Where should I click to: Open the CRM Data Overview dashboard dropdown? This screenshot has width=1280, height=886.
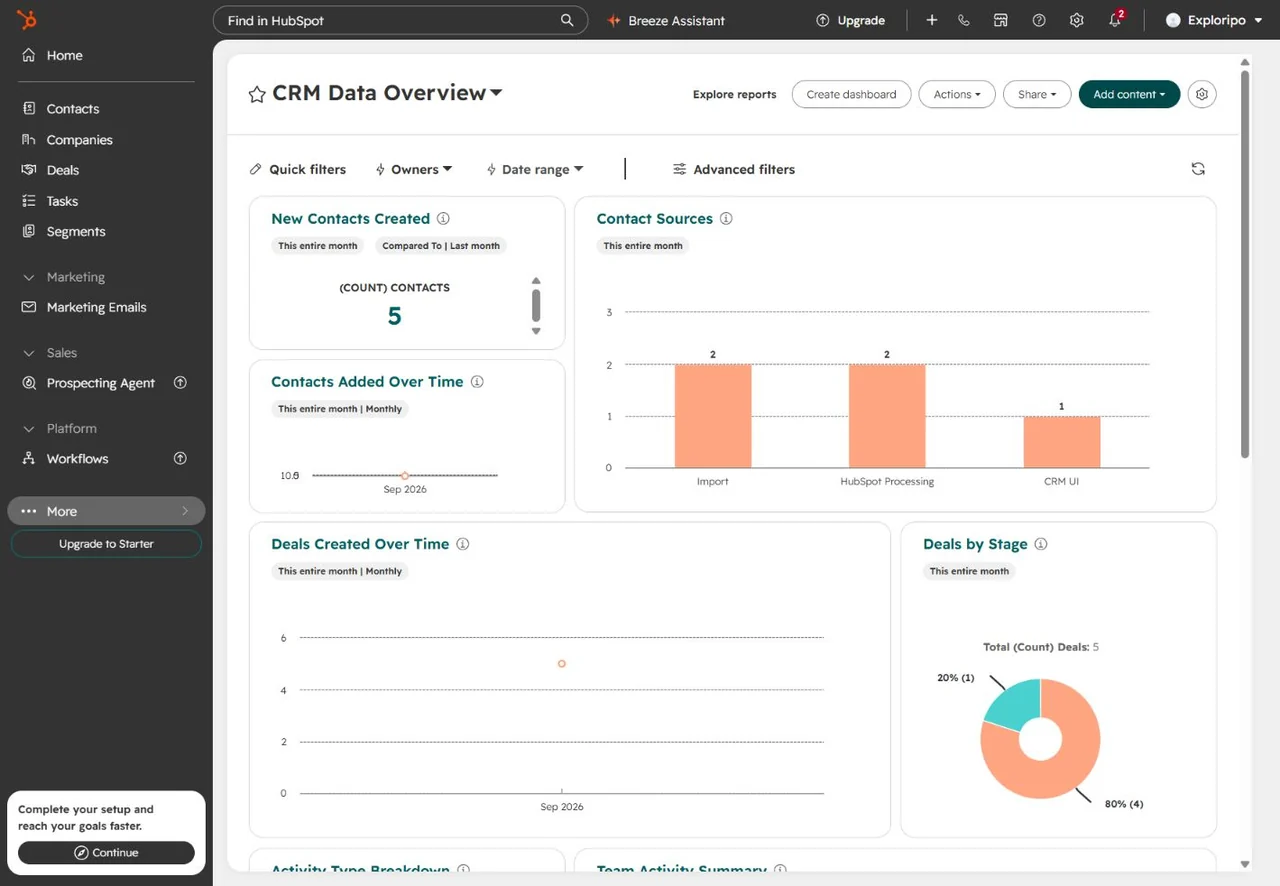[495, 93]
